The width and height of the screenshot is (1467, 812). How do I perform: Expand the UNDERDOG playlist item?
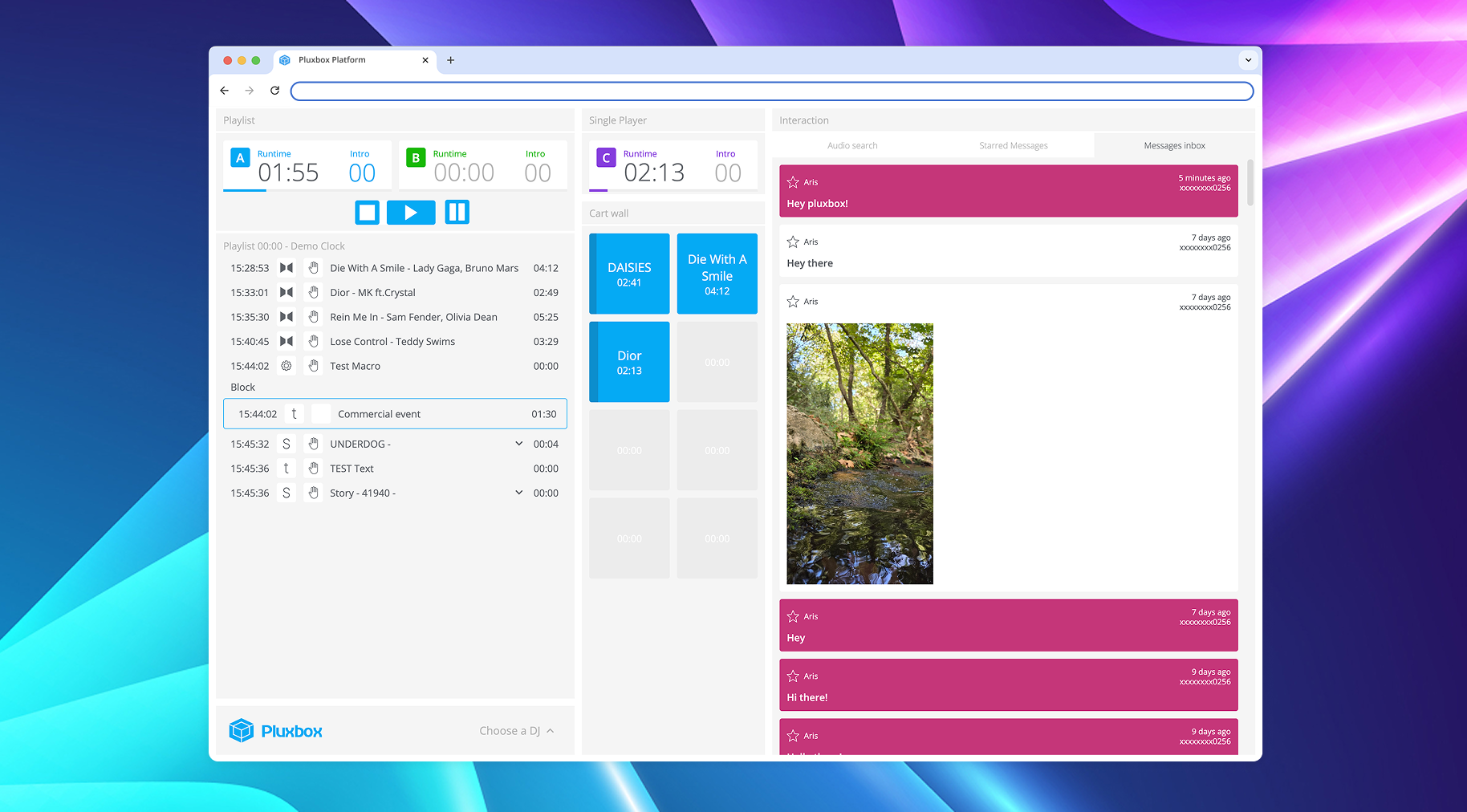(x=518, y=444)
